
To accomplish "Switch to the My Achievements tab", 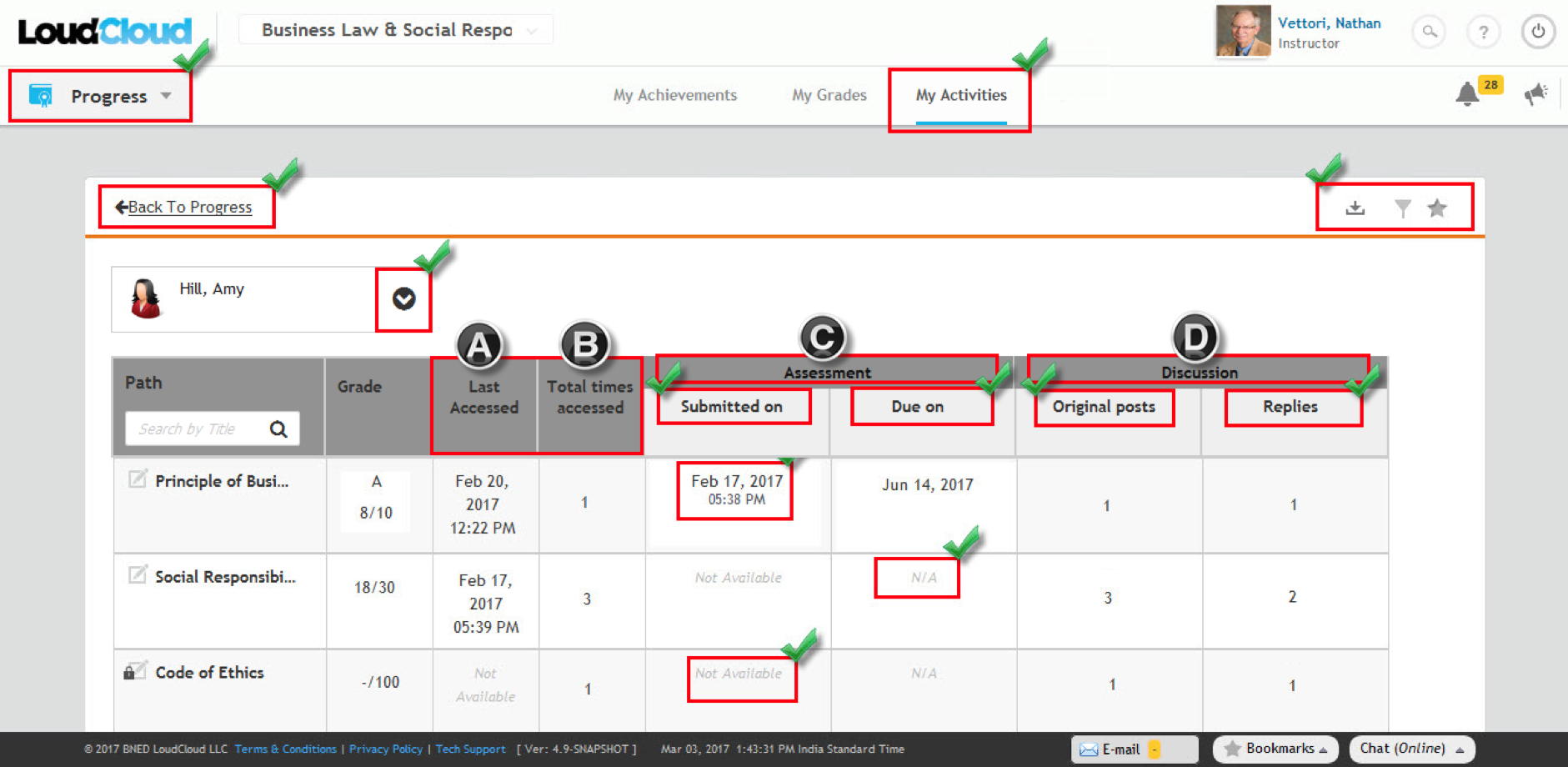I will tap(674, 95).
